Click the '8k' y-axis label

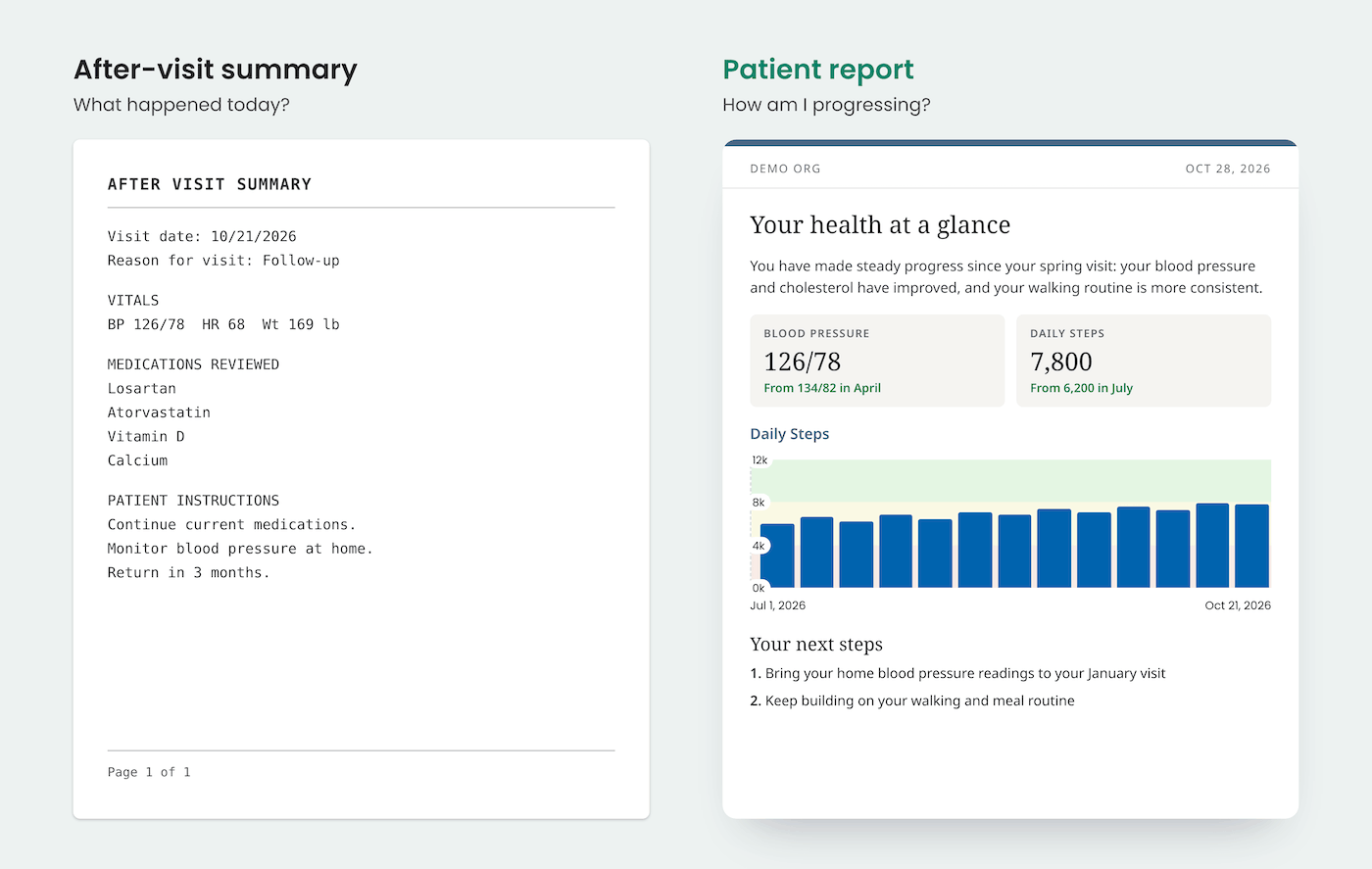pyautogui.click(x=759, y=503)
